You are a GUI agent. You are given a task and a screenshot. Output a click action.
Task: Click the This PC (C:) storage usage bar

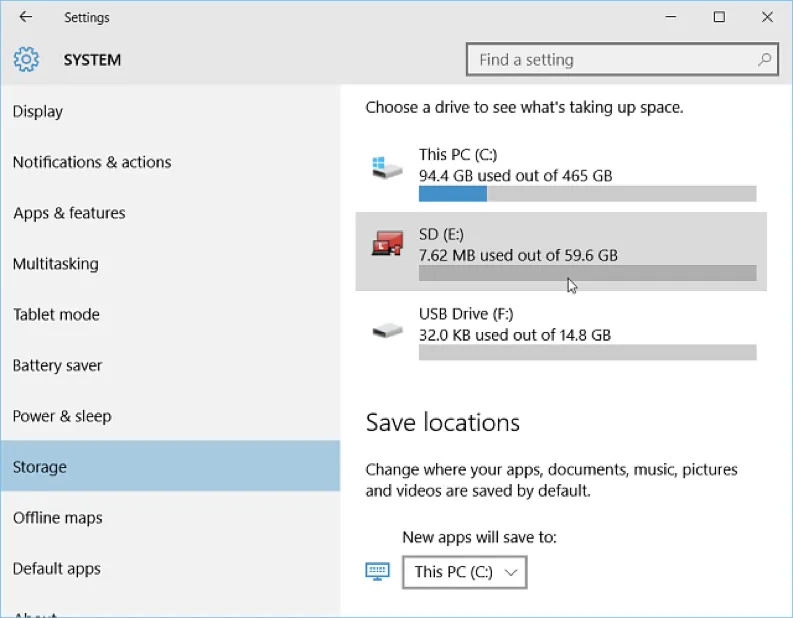tap(587, 194)
